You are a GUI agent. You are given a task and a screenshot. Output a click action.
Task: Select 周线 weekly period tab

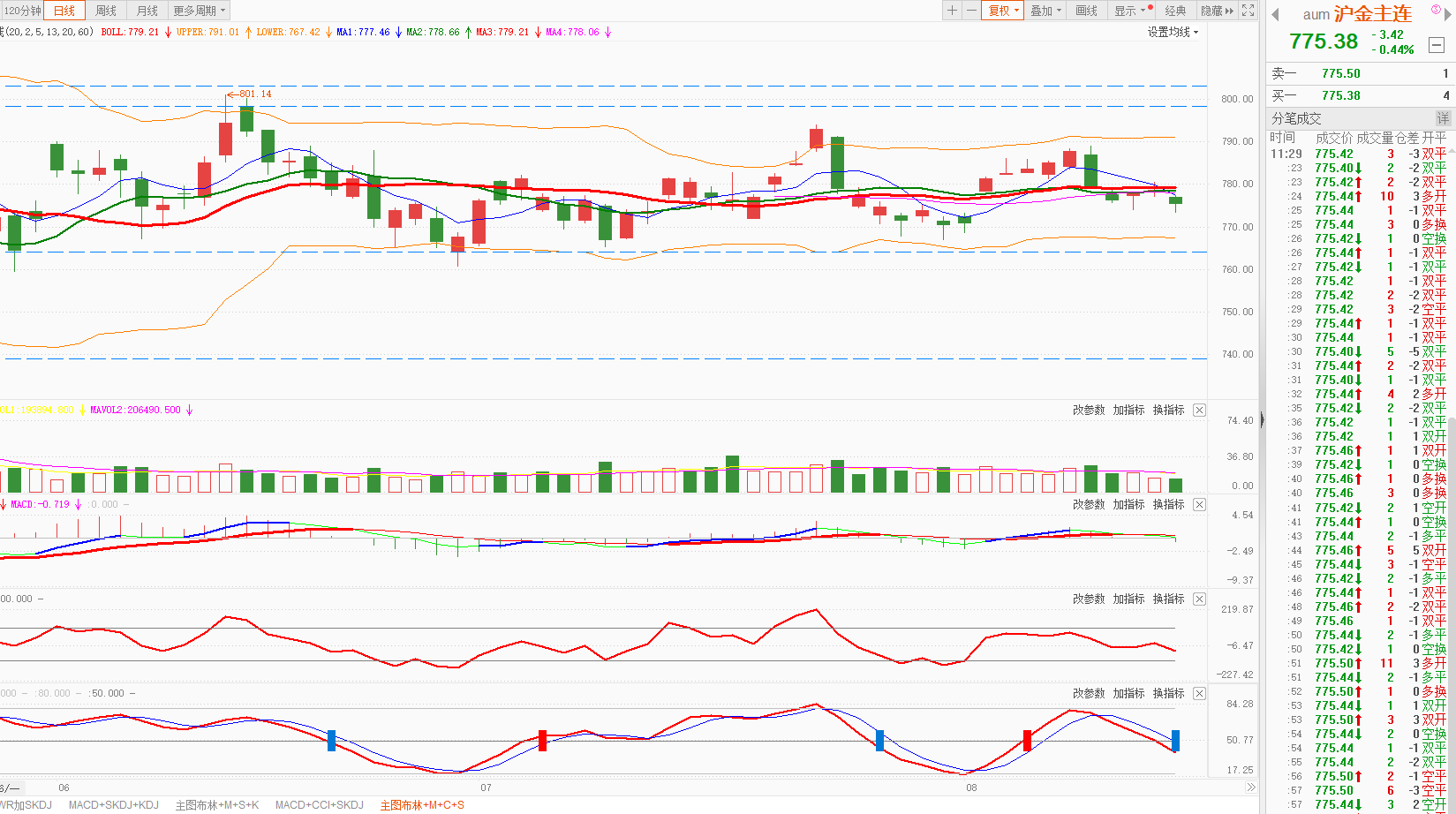click(106, 11)
